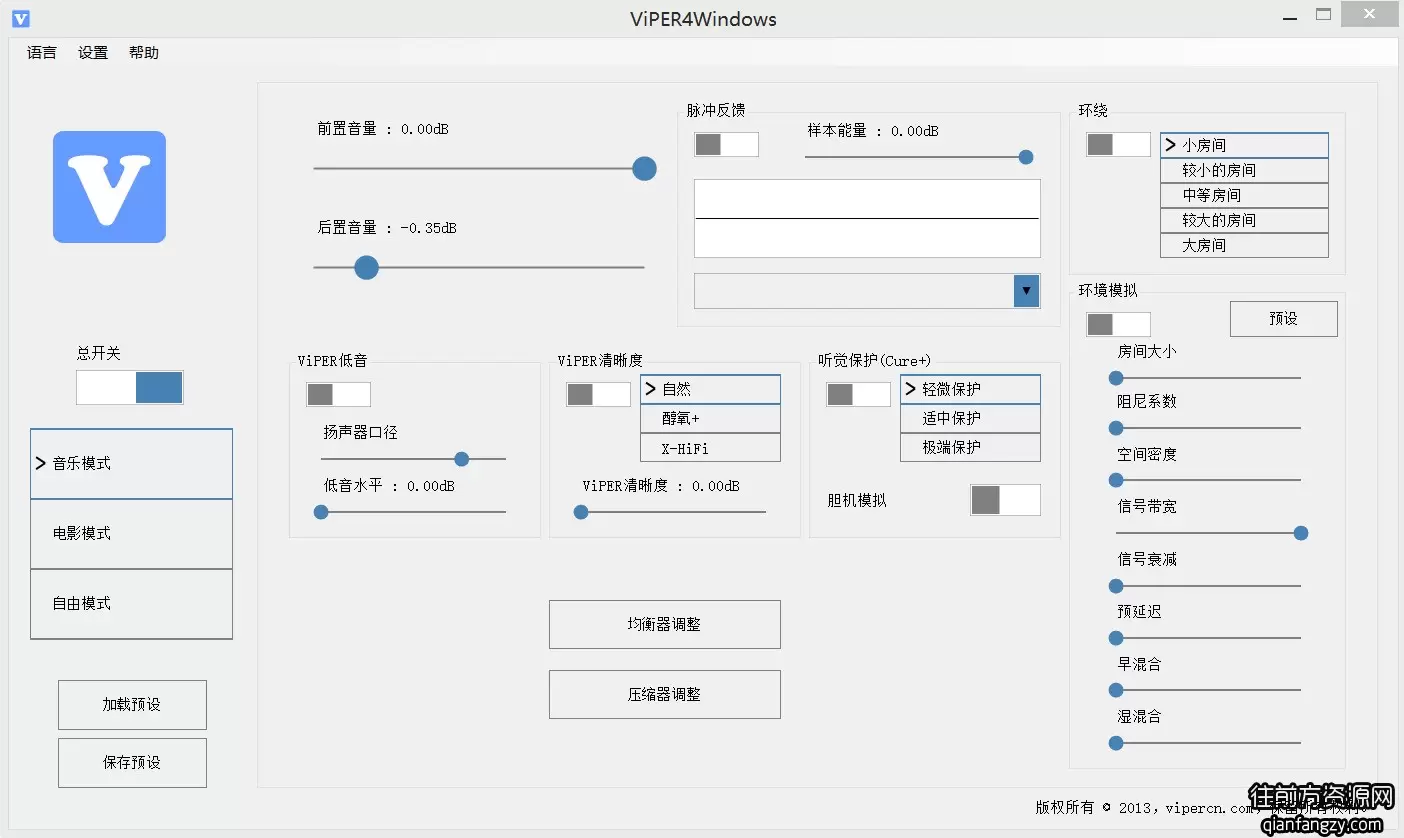Select 自然 clarity mode
Screen dimensions: 1404x838
tap(710, 389)
